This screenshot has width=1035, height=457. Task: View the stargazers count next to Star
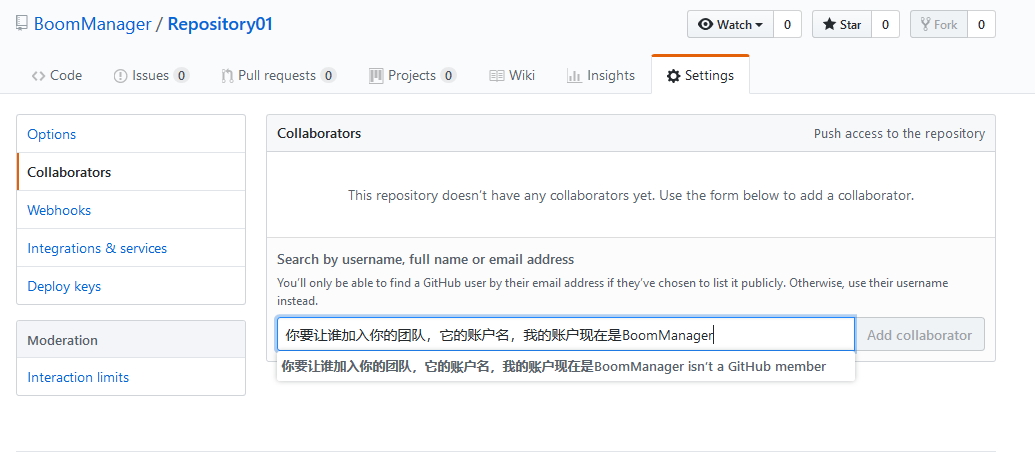pos(885,24)
